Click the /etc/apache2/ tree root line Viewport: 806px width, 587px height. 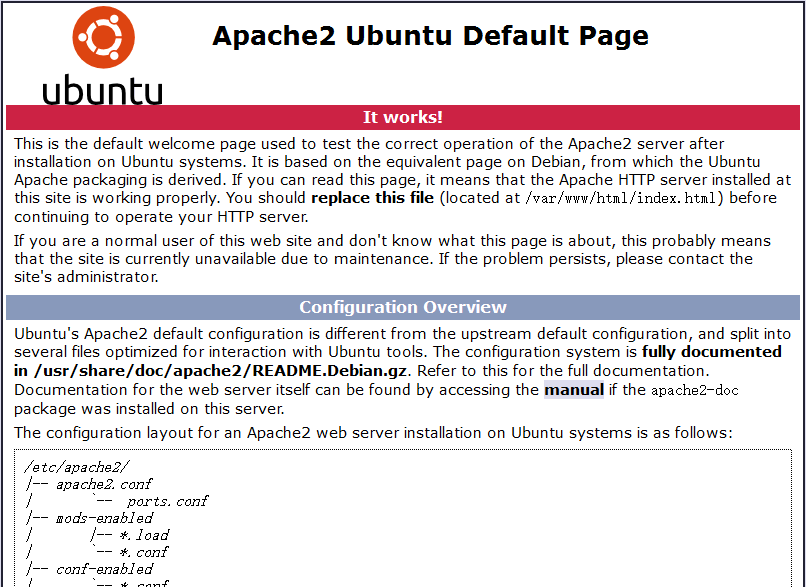(77, 467)
